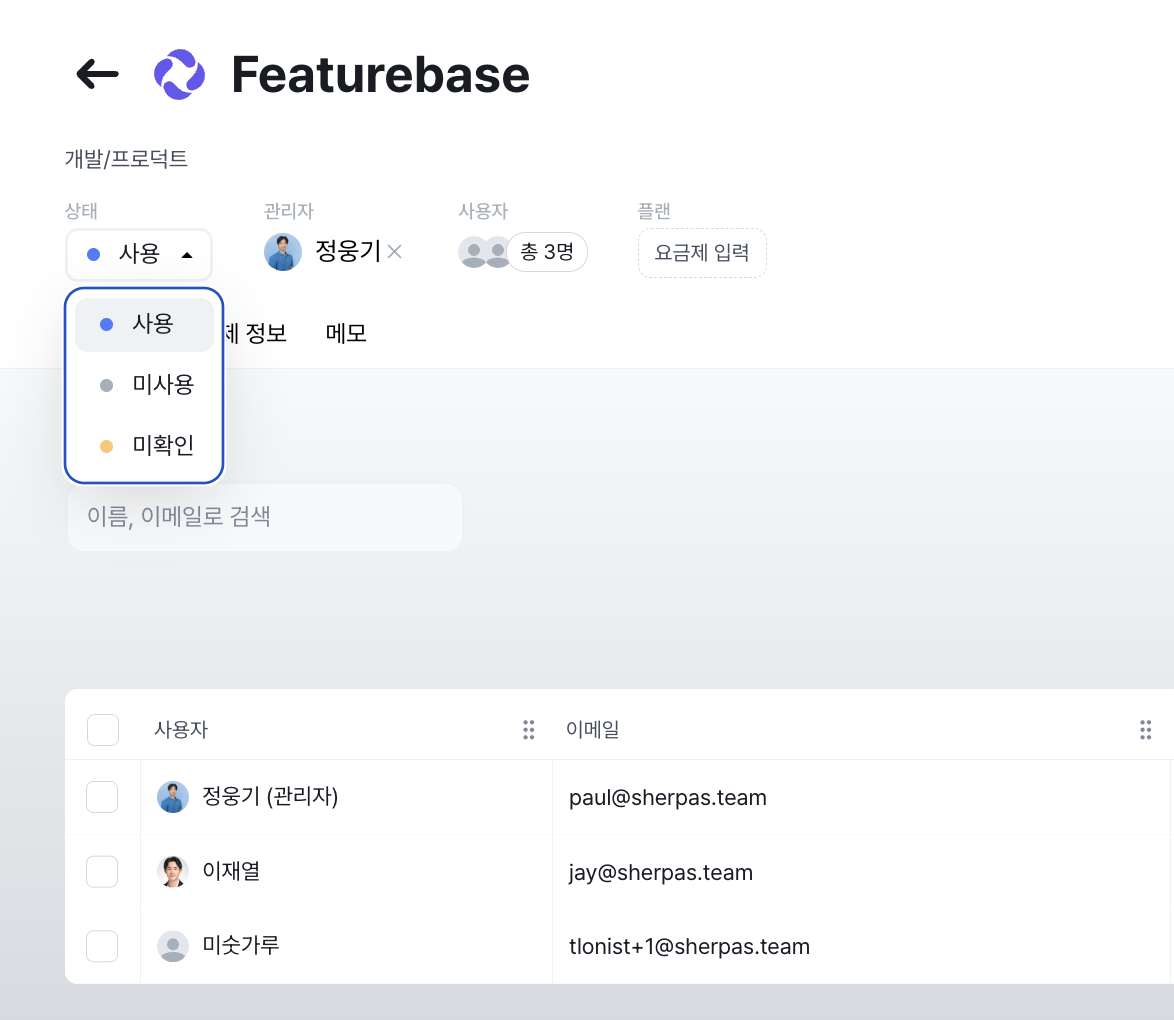1174x1020 pixels.
Task: Click drag handle on 사용자 column header
Action: (x=529, y=730)
